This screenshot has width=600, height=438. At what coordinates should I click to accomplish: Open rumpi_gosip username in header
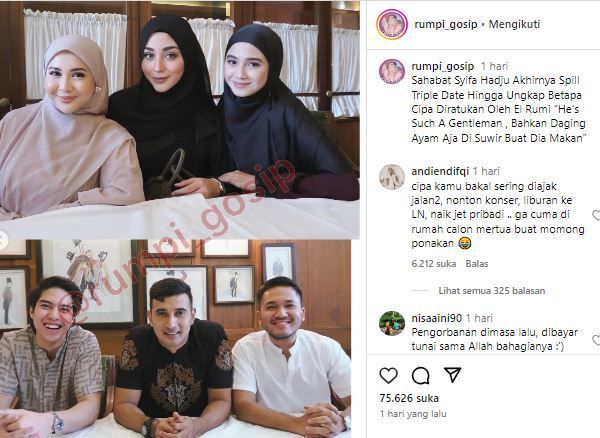(446, 24)
